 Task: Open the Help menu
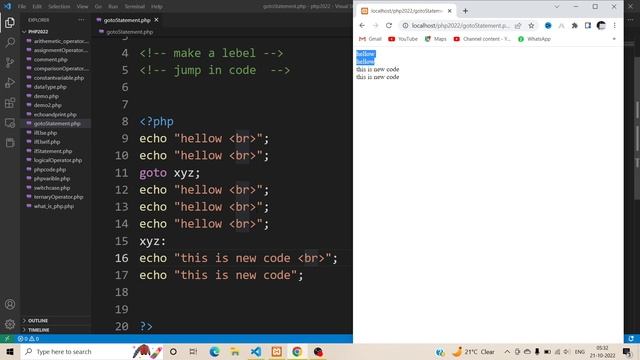[157, 7]
